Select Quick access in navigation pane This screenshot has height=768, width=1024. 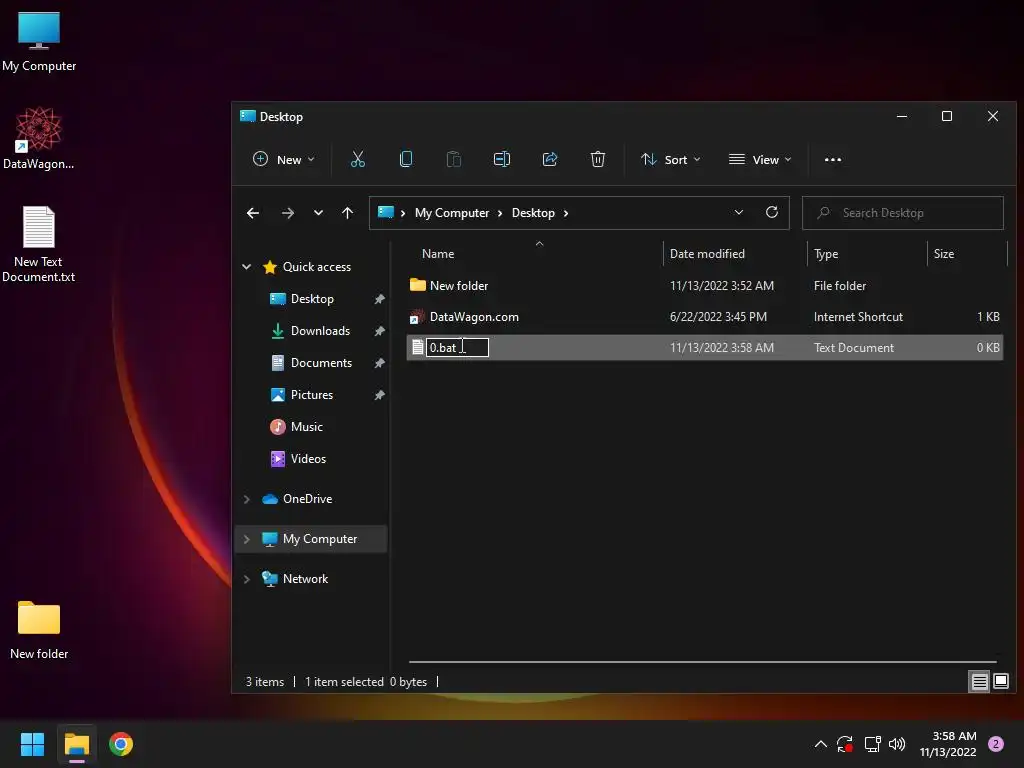click(x=317, y=266)
